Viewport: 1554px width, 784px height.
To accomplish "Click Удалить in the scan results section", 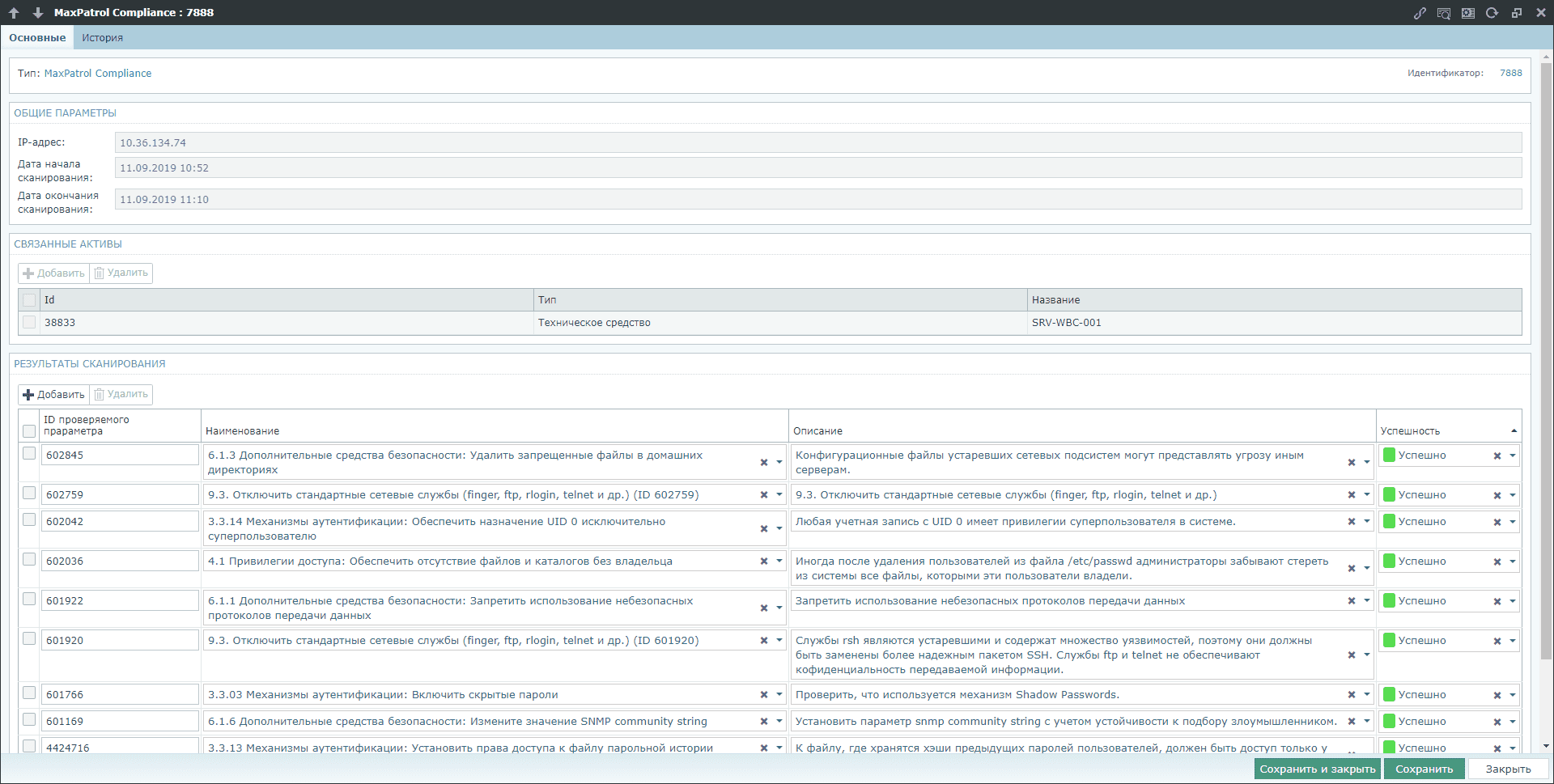I will point(121,395).
